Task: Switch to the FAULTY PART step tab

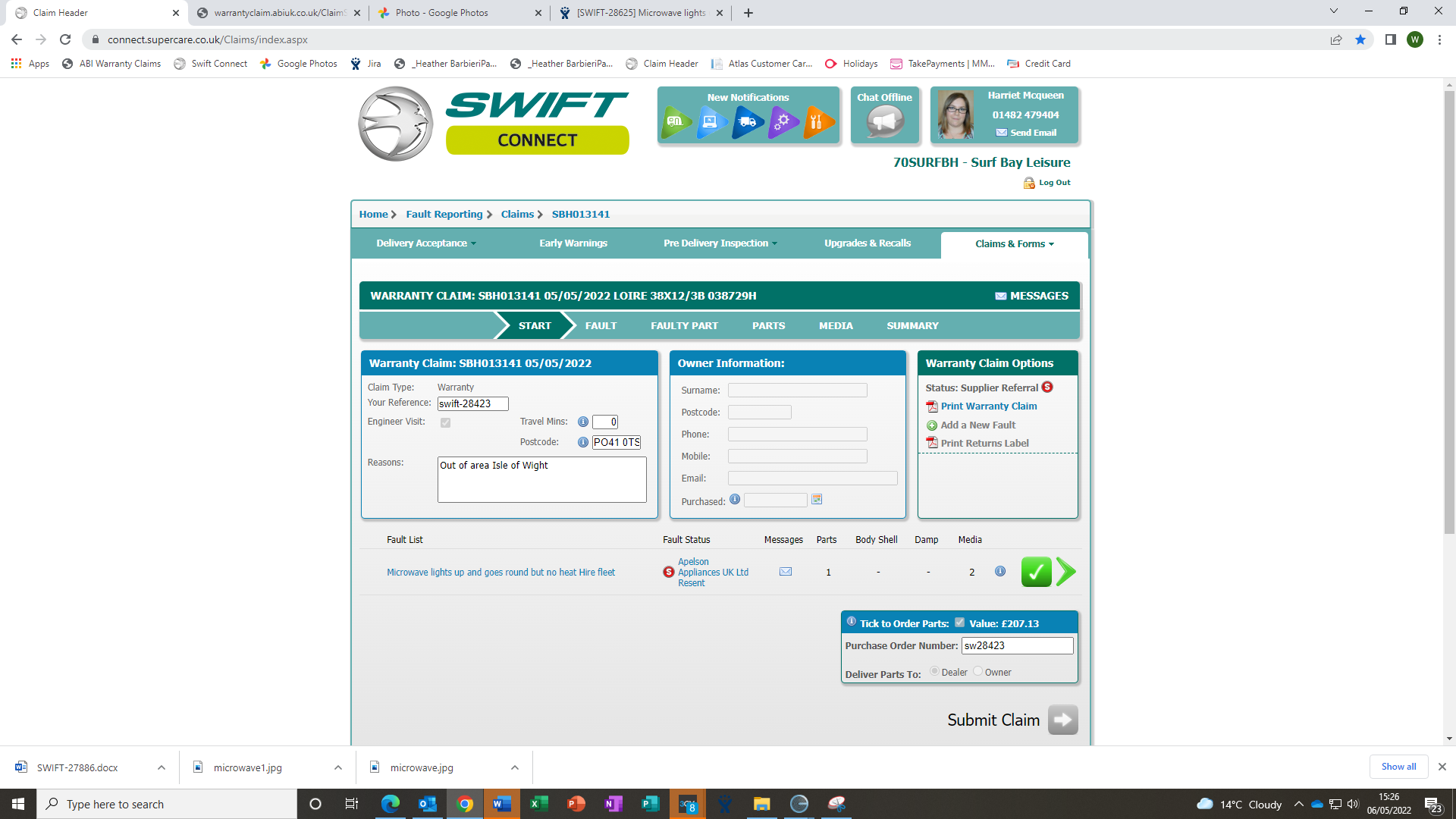Action: [x=684, y=326]
